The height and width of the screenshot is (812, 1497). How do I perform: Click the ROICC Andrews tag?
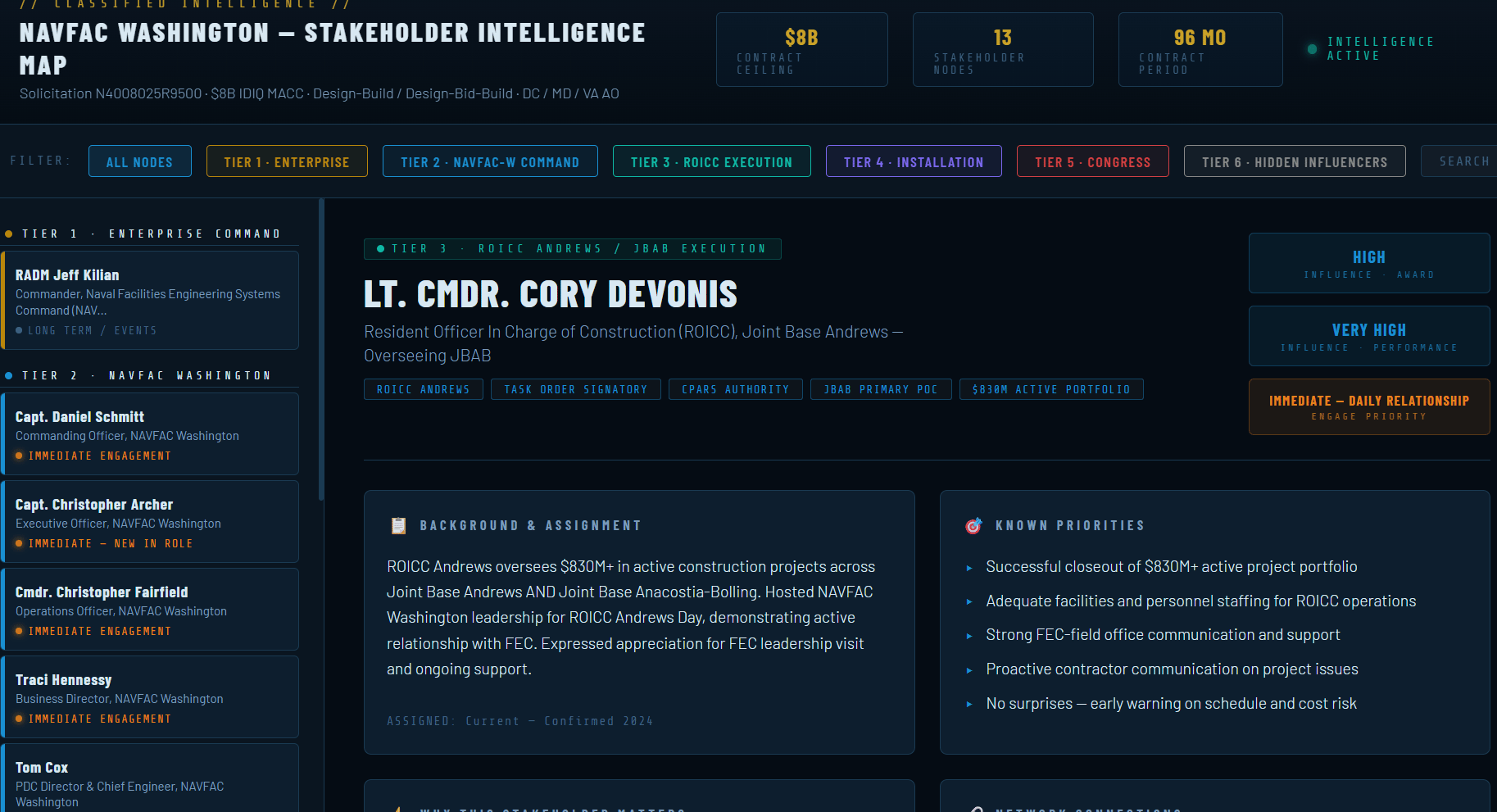[x=424, y=389]
